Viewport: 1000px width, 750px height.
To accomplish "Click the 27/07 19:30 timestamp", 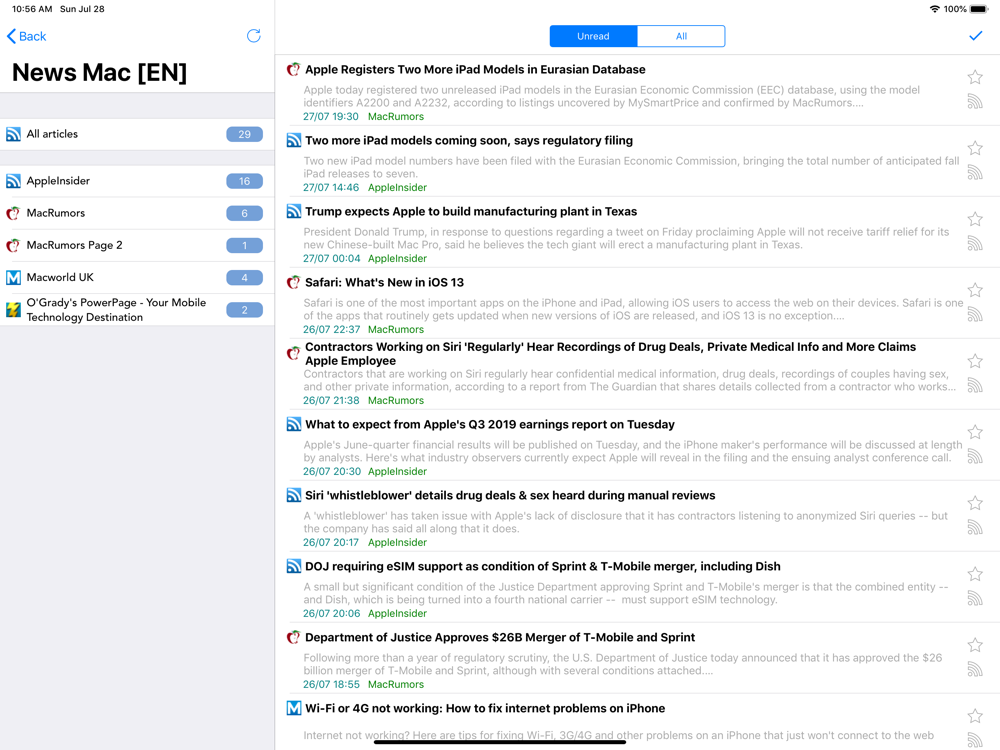I will 330,117.
